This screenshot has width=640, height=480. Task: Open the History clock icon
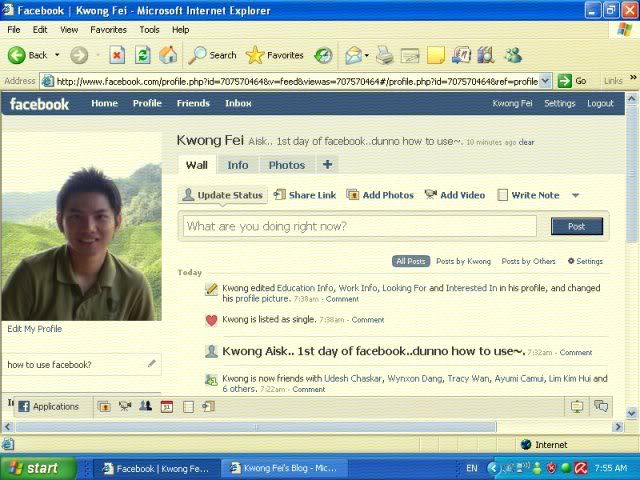[323, 55]
